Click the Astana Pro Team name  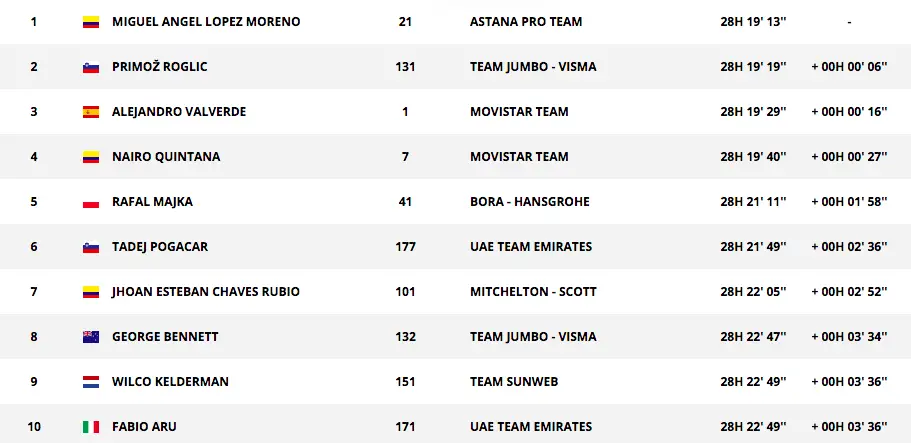point(526,22)
